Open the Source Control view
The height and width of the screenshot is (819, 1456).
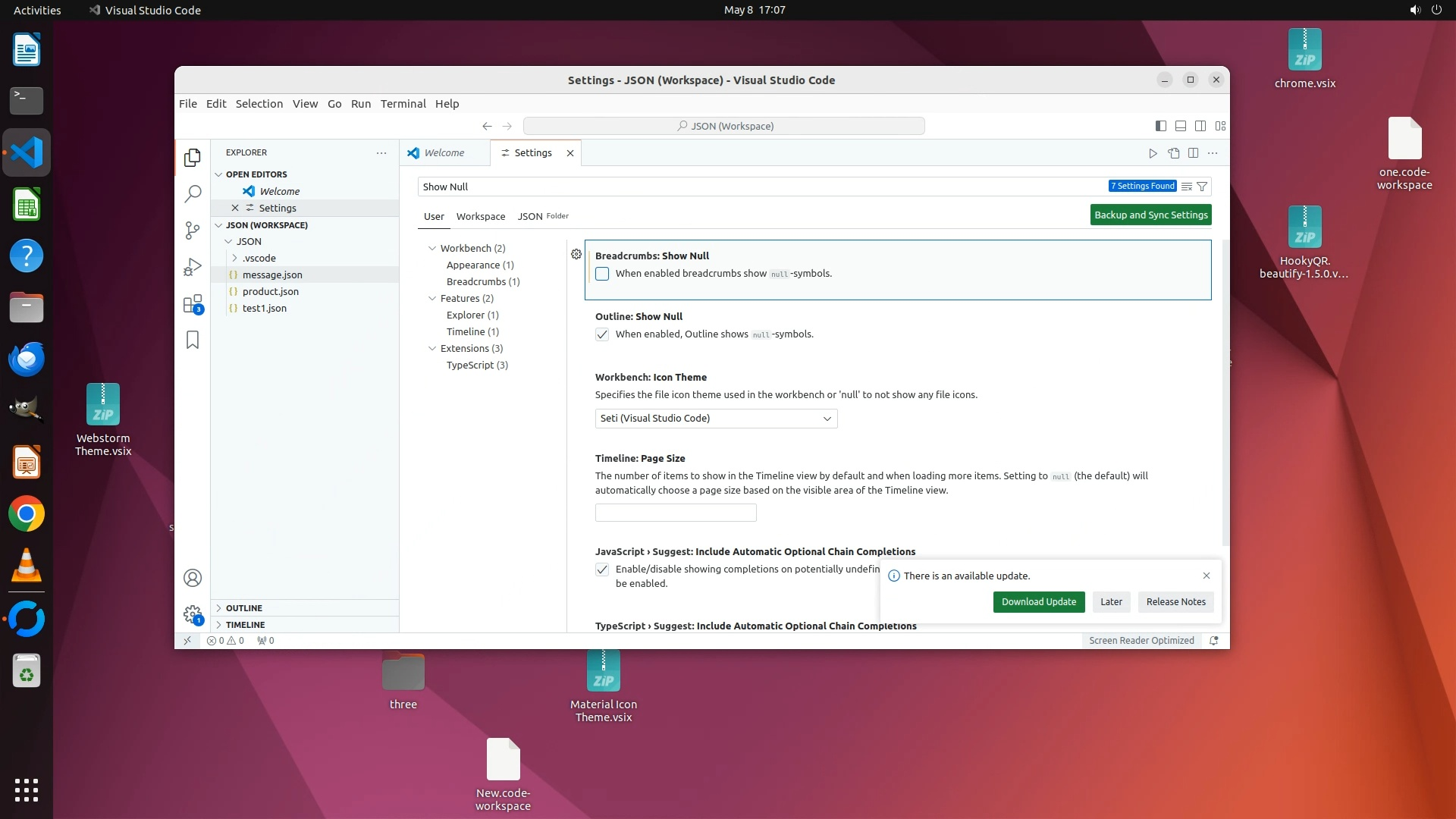coord(193,231)
